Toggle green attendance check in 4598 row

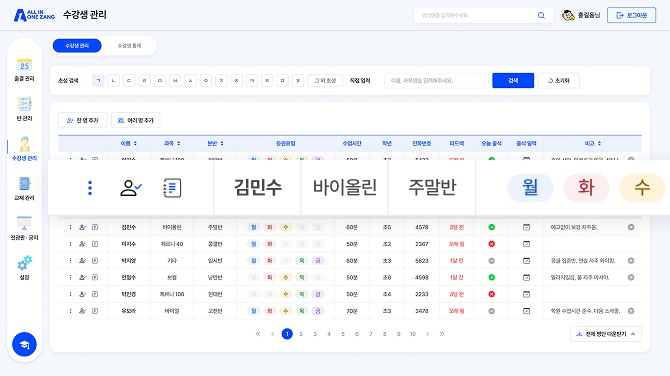tap(491, 277)
